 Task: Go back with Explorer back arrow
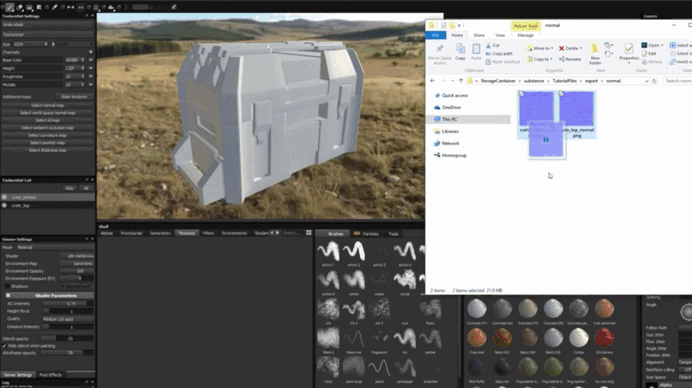coord(432,81)
